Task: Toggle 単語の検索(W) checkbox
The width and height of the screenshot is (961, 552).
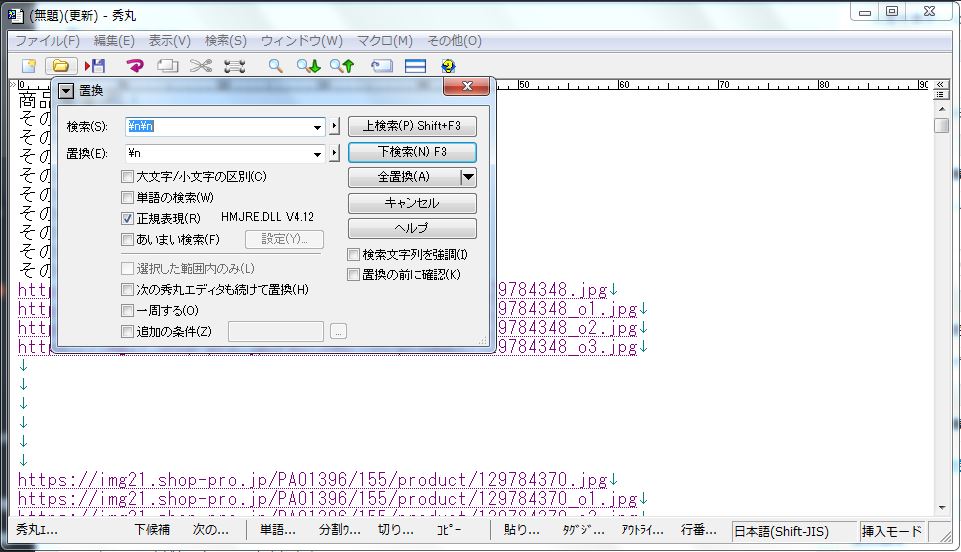Action: 127,198
